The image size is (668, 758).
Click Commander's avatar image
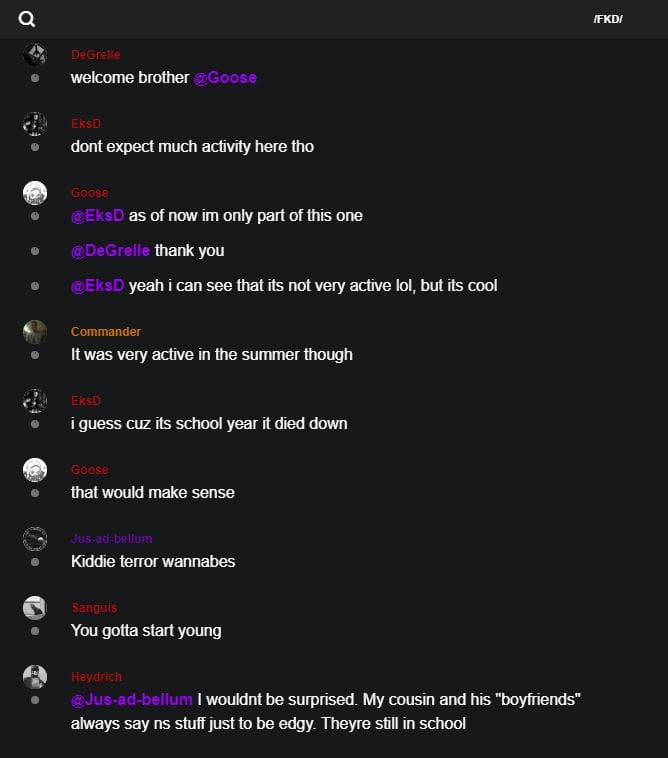pyautogui.click(x=35, y=332)
